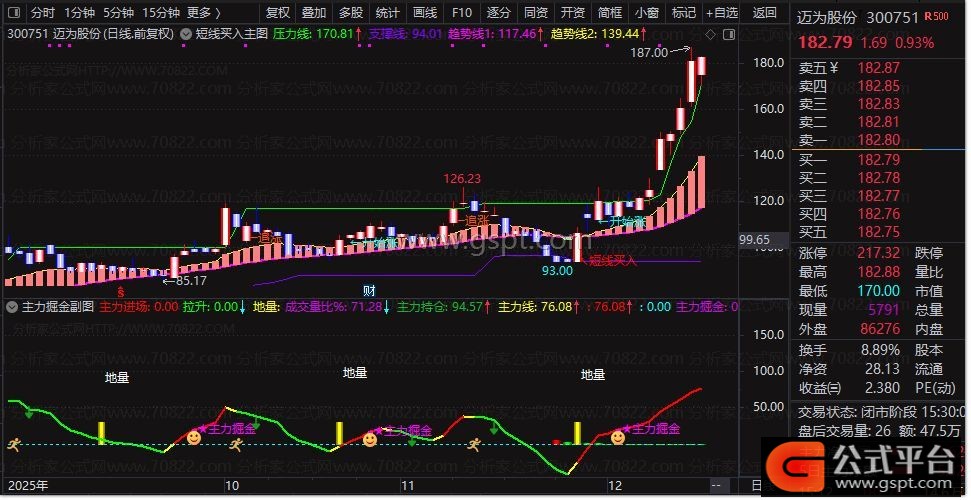Image resolution: width=971 pixels, height=500 pixels.
Task: Click the smiley face icon near October
Action: tap(194, 437)
